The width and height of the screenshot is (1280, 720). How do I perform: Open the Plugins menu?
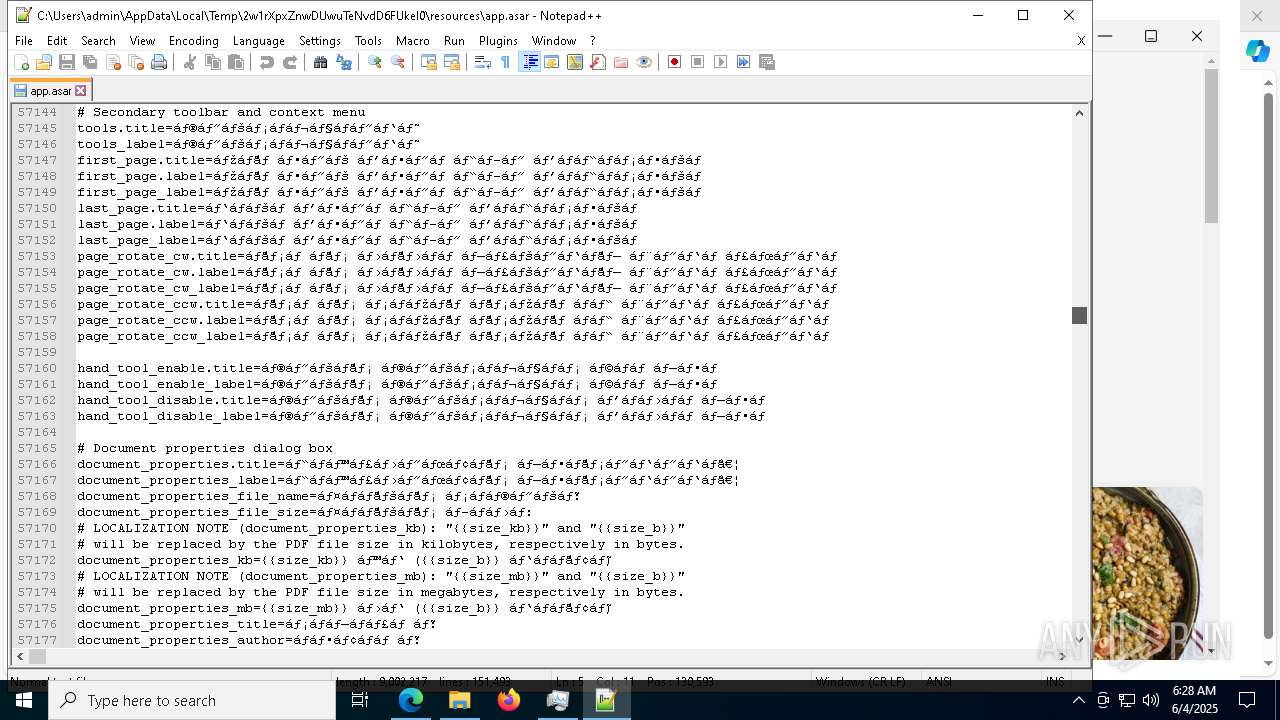(498, 41)
